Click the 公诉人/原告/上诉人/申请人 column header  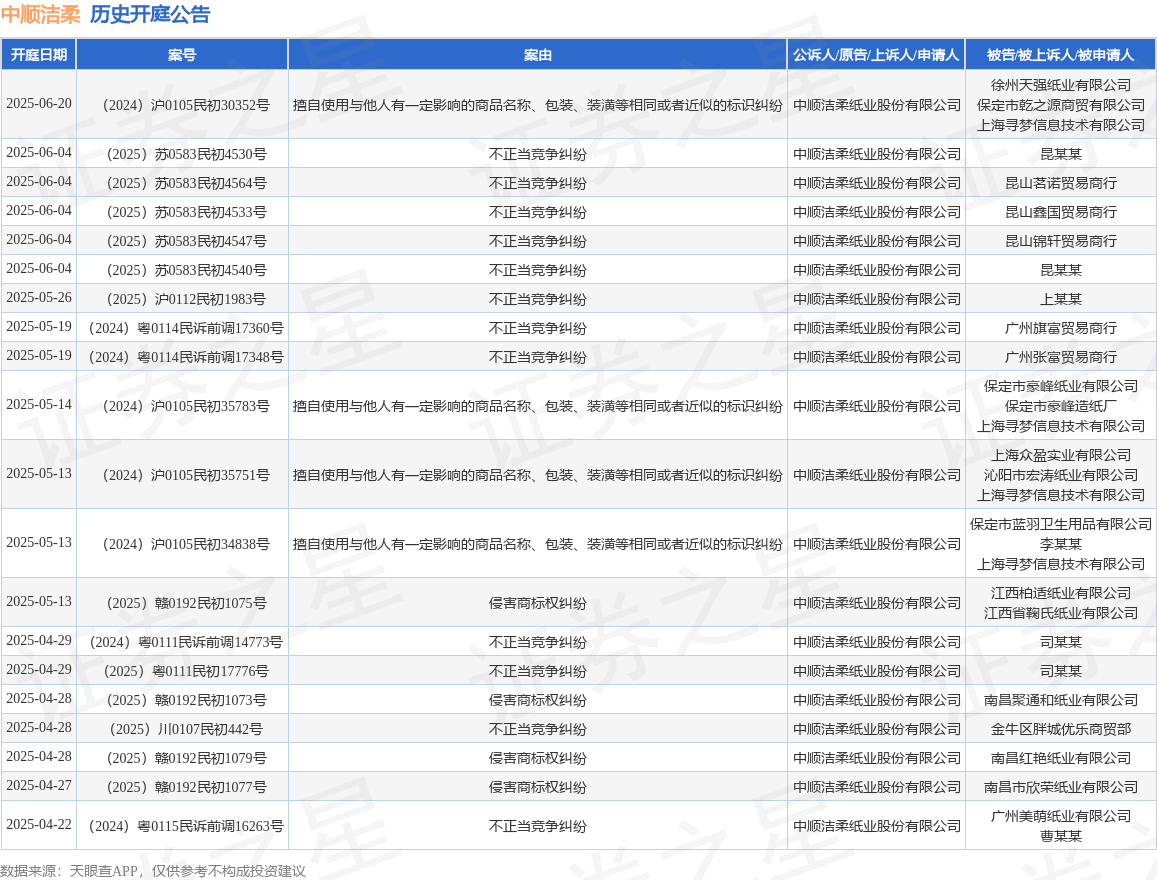(876, 55)
